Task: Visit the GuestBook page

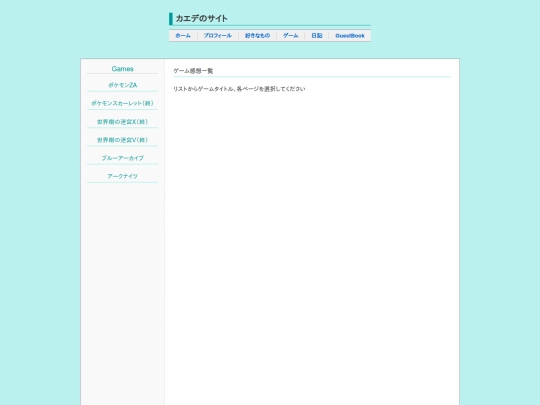Action: tap(350, 36)
